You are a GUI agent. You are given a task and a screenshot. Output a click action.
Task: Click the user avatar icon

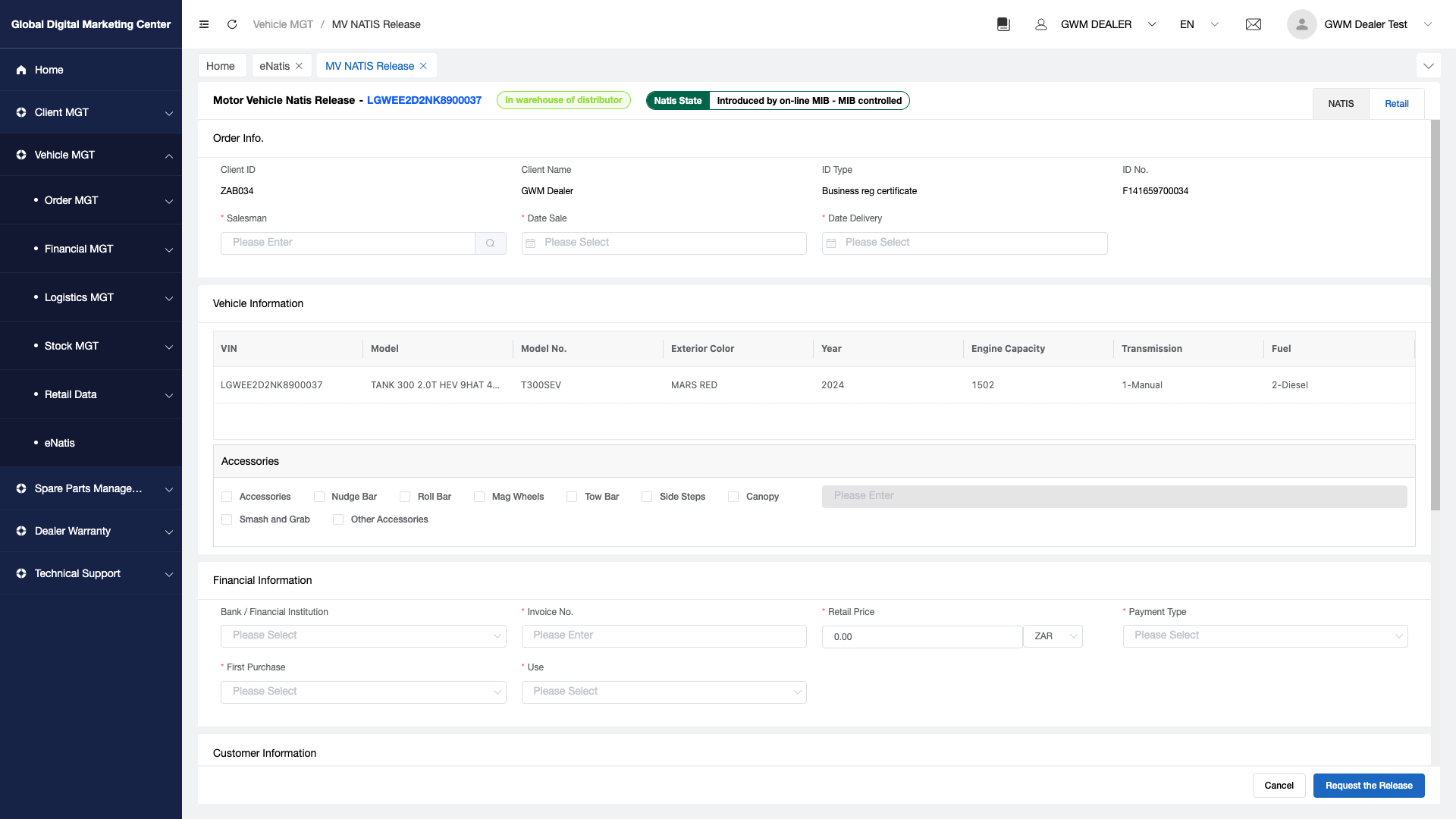[1301, 24]
